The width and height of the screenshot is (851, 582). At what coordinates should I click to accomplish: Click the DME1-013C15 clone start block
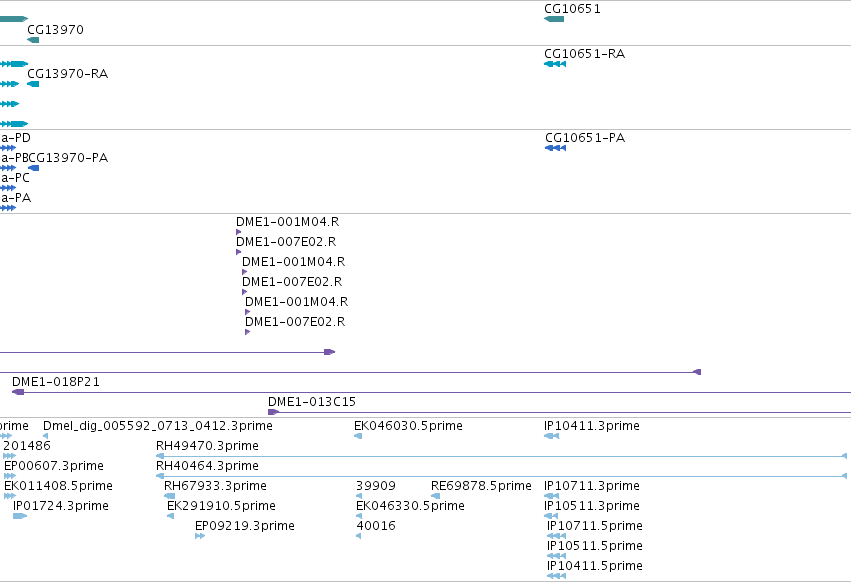point(274,412)
